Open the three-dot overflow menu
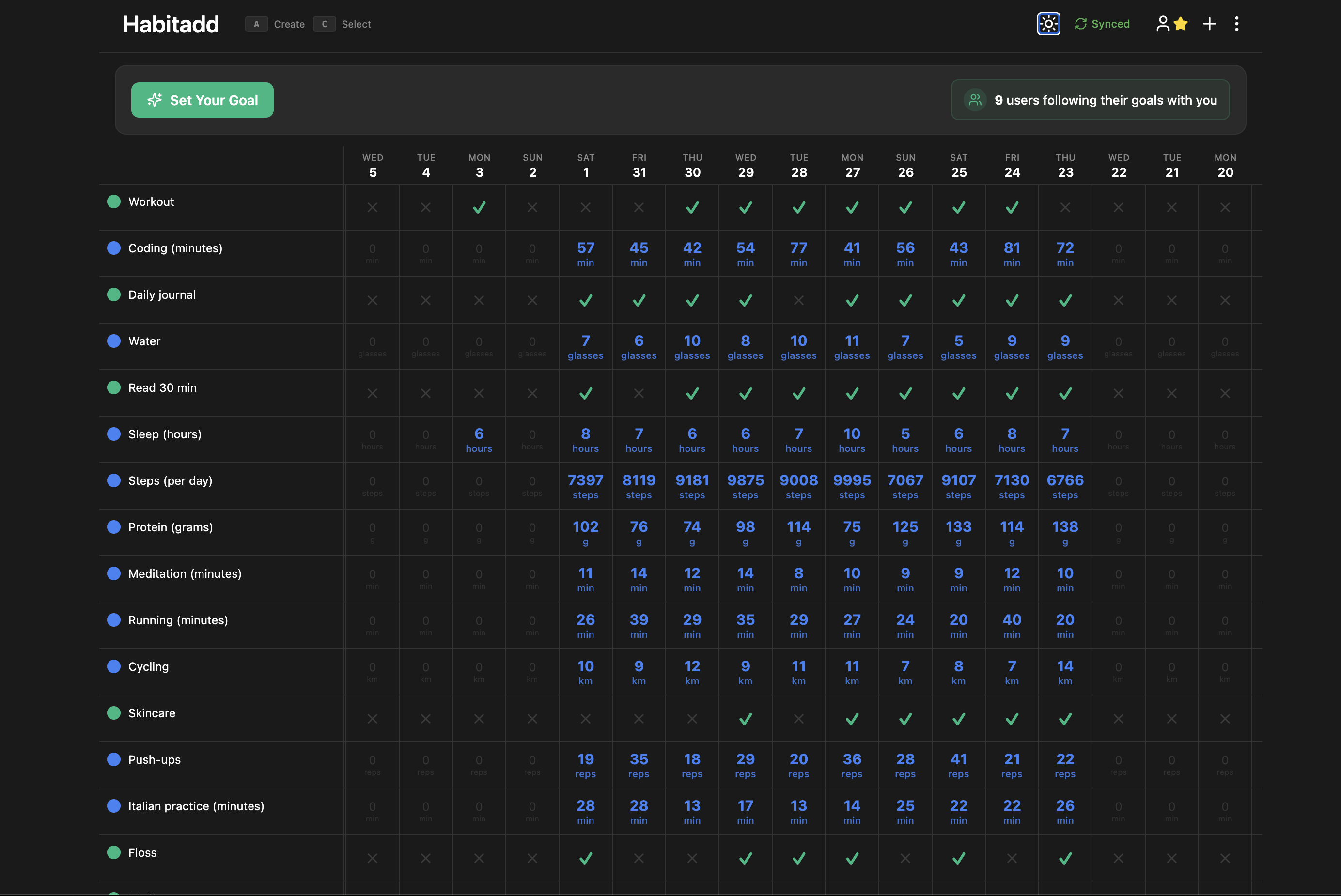1341x896 pixels. 1237,24
